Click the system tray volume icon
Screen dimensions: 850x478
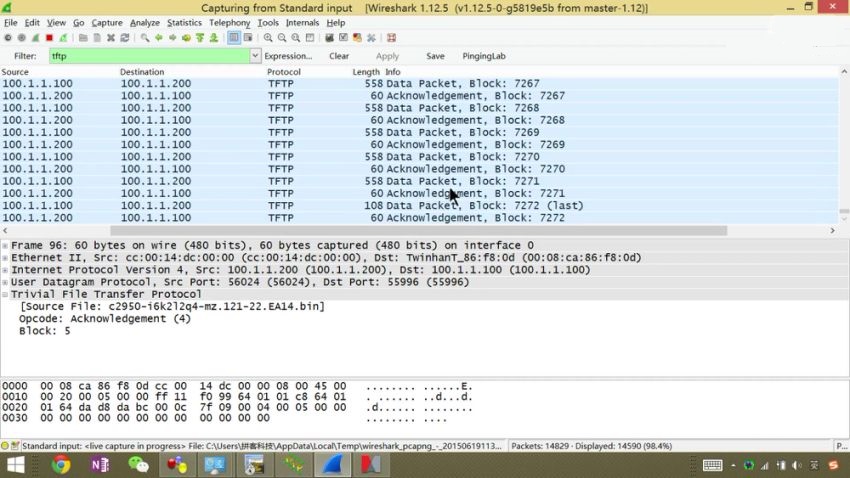(797, 465)
